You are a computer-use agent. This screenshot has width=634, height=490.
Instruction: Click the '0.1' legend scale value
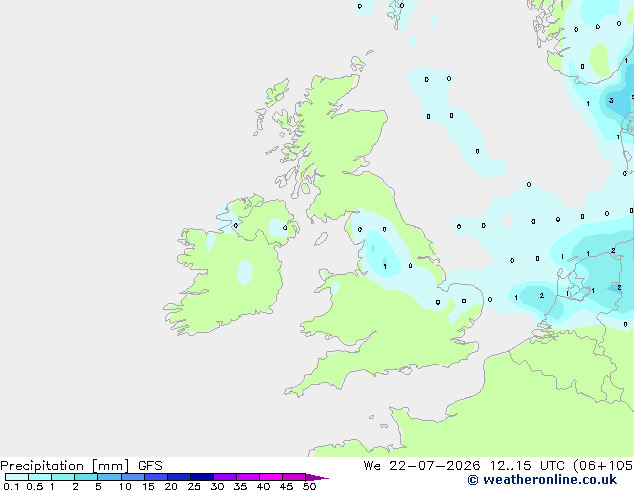tap(11, 486)
